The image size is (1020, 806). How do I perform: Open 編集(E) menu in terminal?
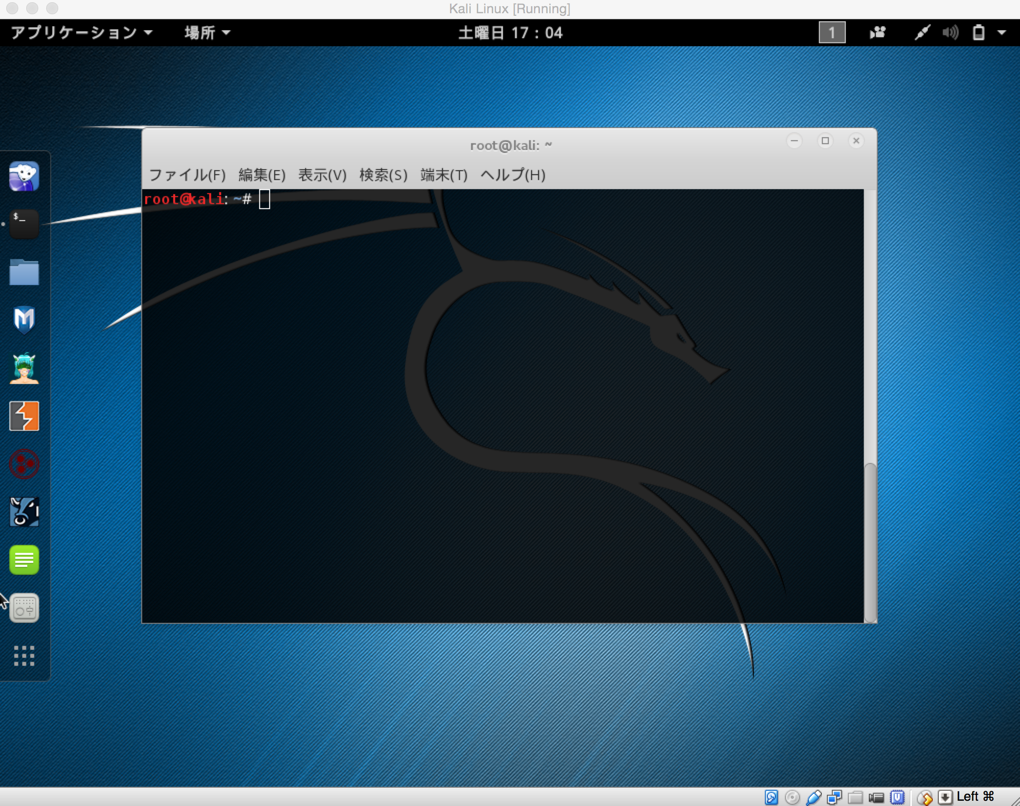(x=262, y=175)
